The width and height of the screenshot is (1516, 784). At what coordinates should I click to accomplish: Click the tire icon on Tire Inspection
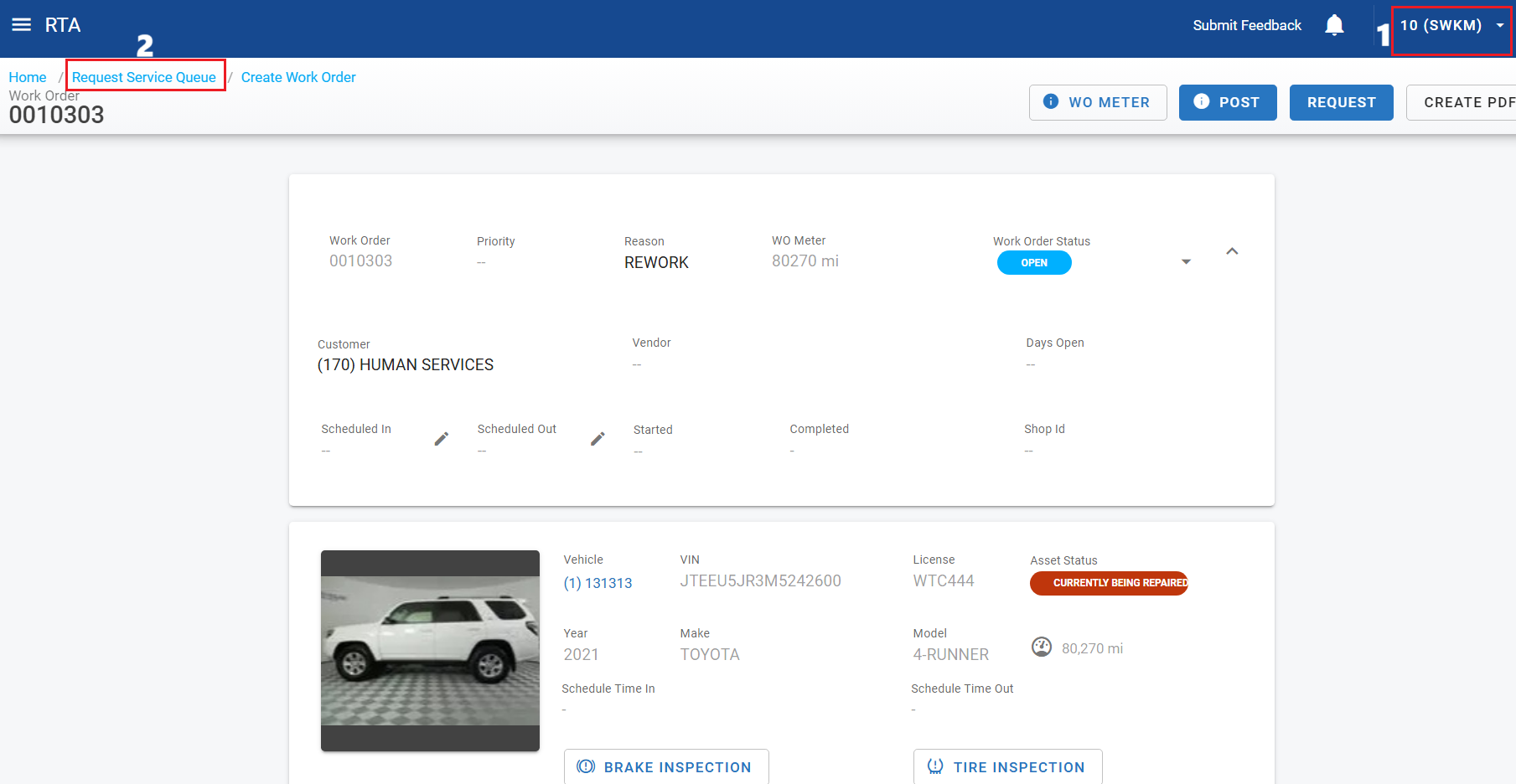pyautogui.click(x=935, y=766)
